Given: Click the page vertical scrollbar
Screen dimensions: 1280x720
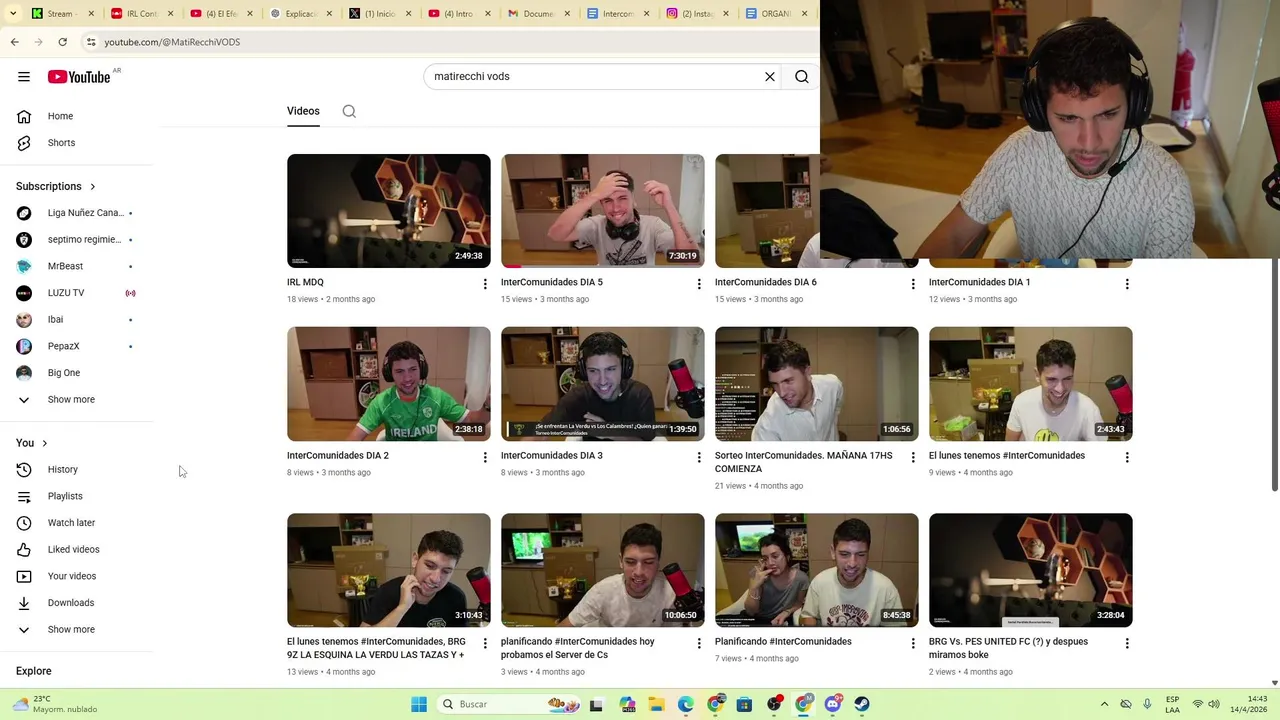Looking at the screenshot, I should click(x=1274, y=375).
